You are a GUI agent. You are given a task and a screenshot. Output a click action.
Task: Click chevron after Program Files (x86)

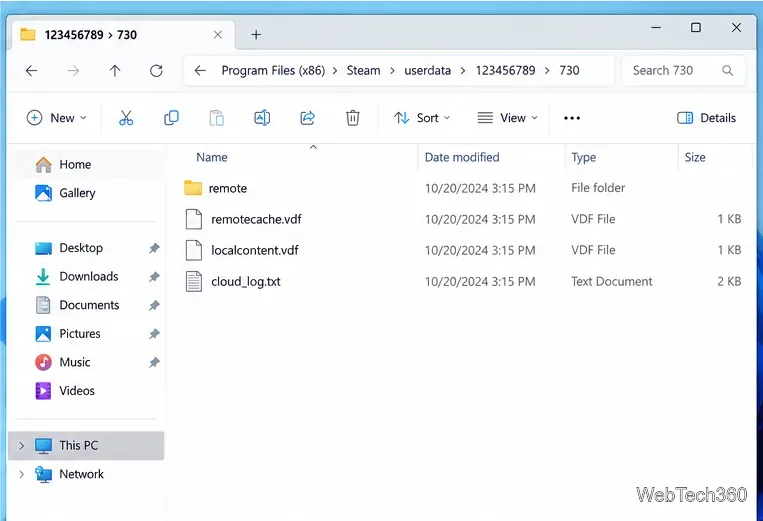(335, 71)
